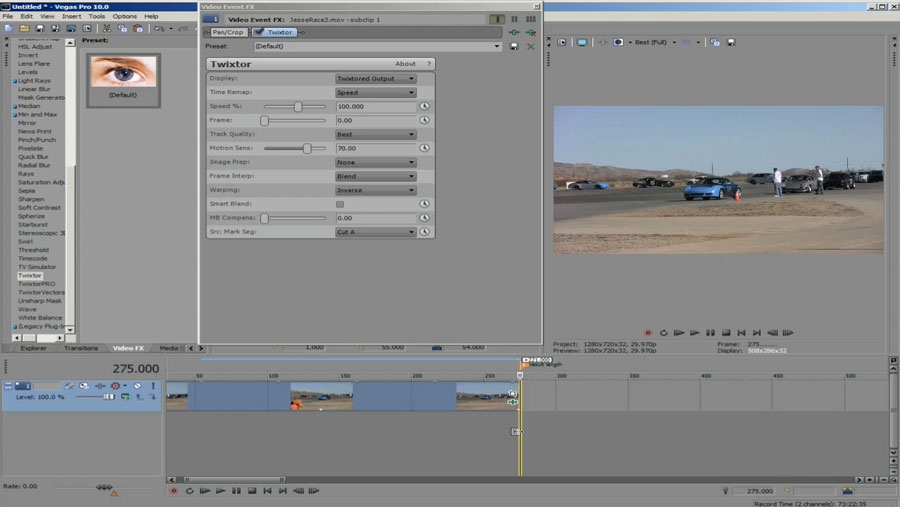The height and width of the screenshot is (507, 900).
Task: Delete the current FX preset
Action: point(530,47)
